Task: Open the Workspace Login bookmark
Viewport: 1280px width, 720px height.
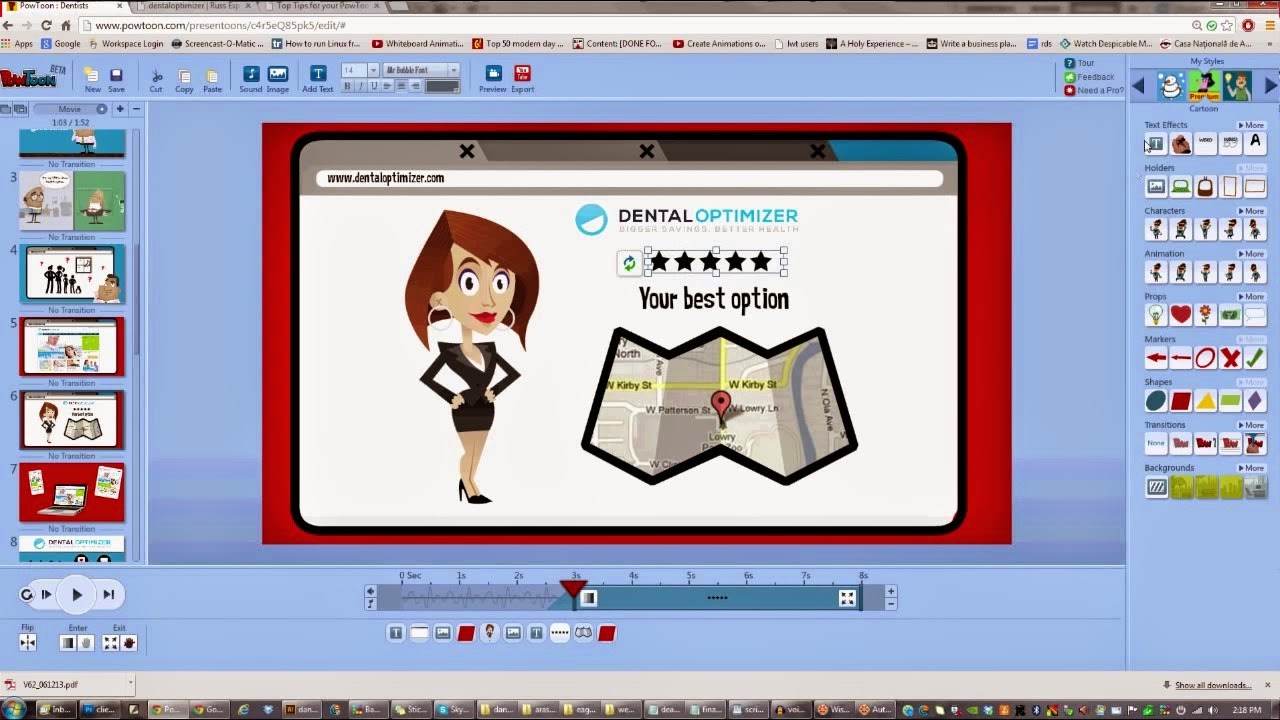Action: tap(126, 44)
